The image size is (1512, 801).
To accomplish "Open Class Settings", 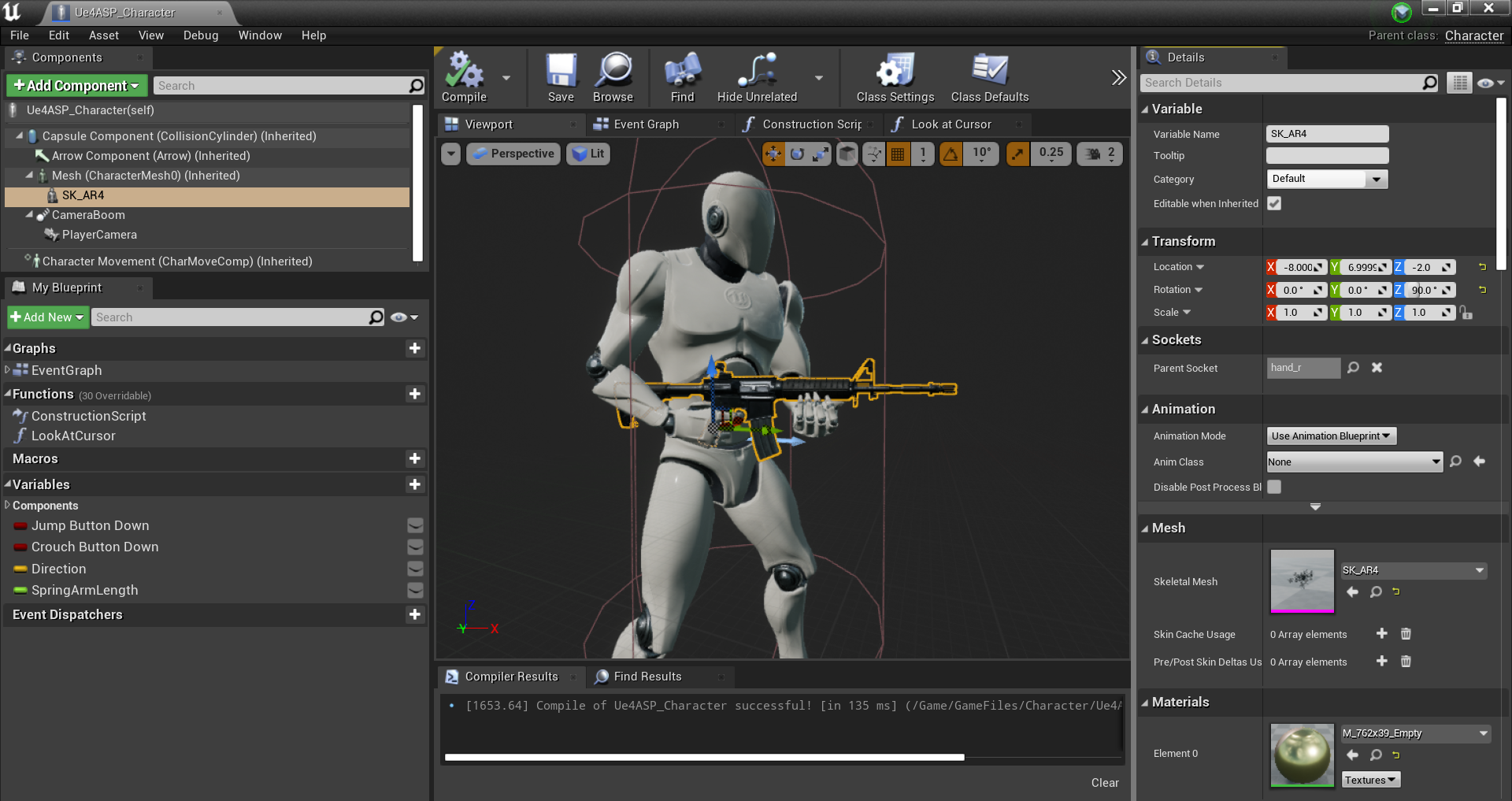I will coord(894,76).
